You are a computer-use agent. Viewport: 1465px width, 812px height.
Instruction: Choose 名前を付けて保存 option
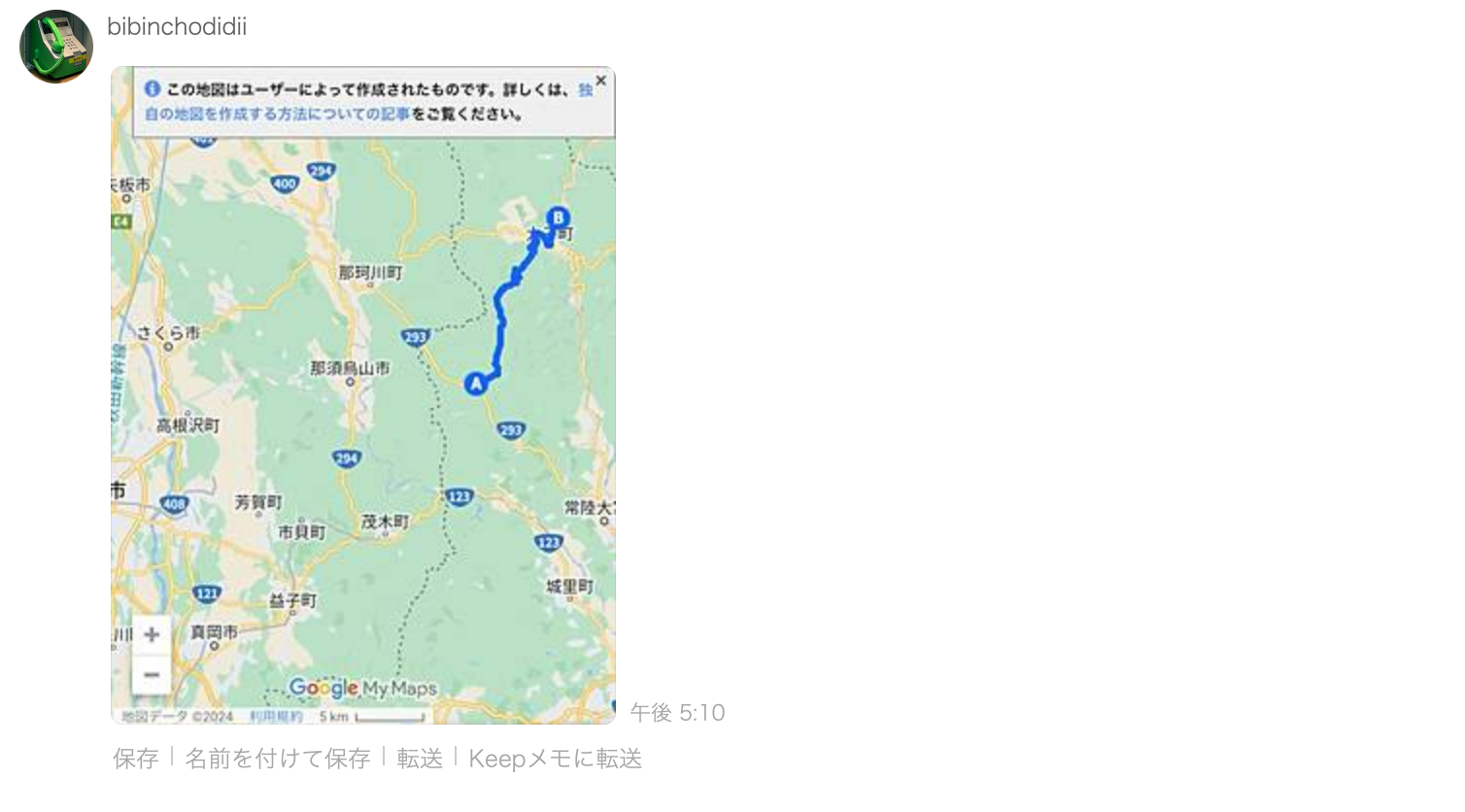[278, 759]
